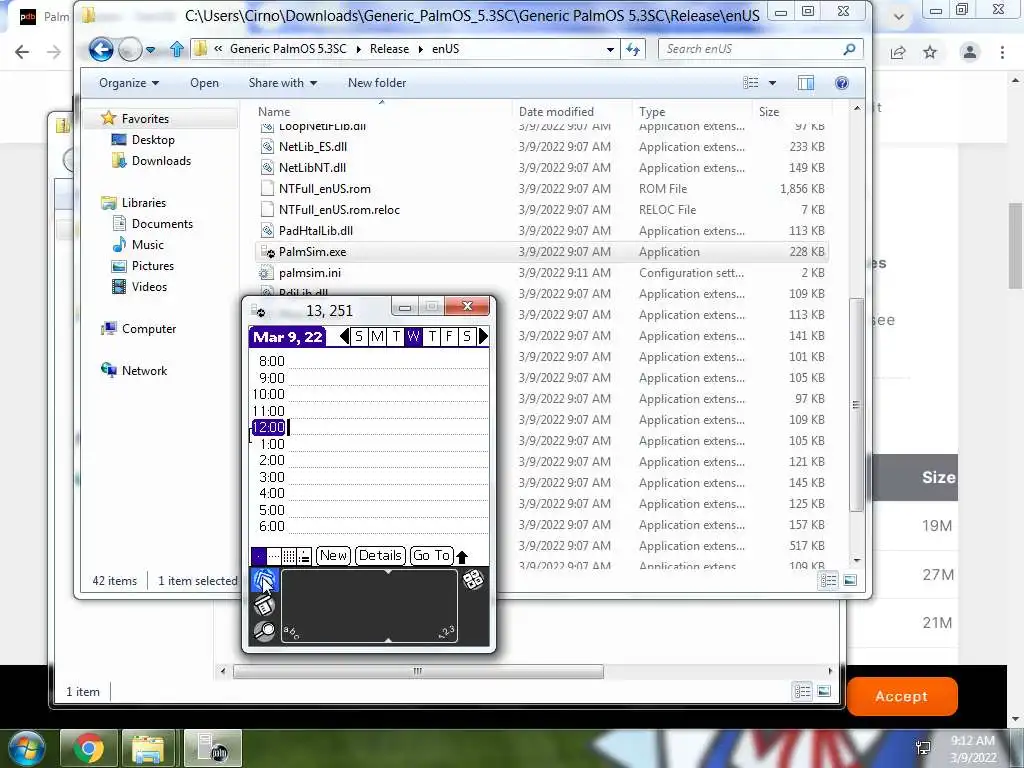
Task: Tap the Palm Menu silkscreen icon
Action: 264,606
